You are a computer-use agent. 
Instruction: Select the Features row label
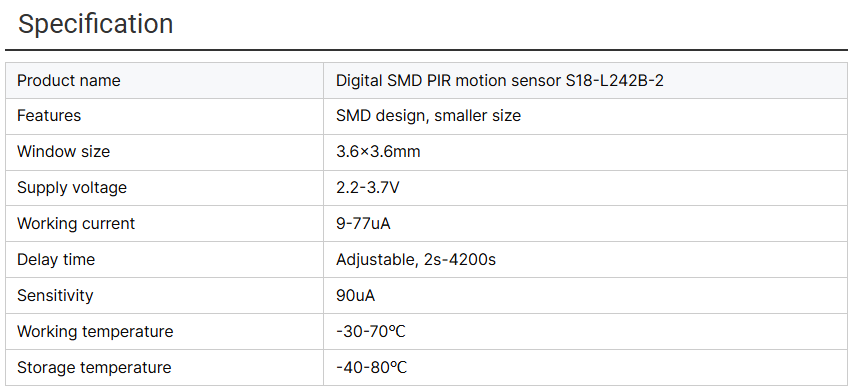(49, 116)
